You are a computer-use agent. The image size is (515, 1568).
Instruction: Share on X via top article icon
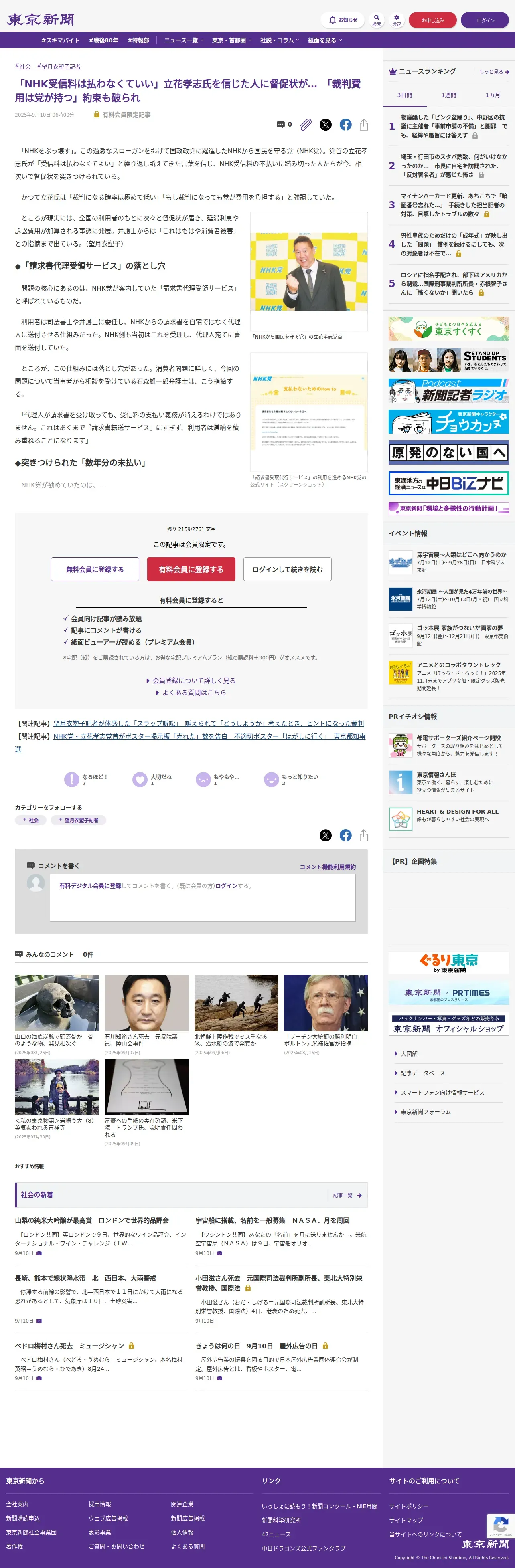326,124
